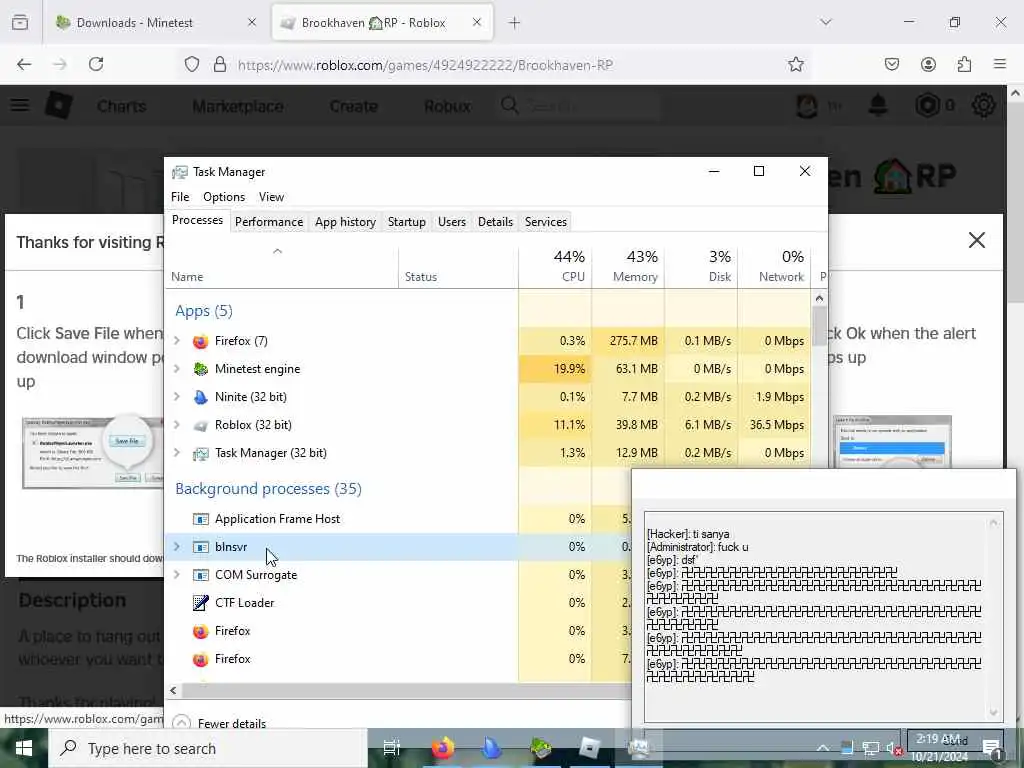Switch to App history tab

point(345,221)
